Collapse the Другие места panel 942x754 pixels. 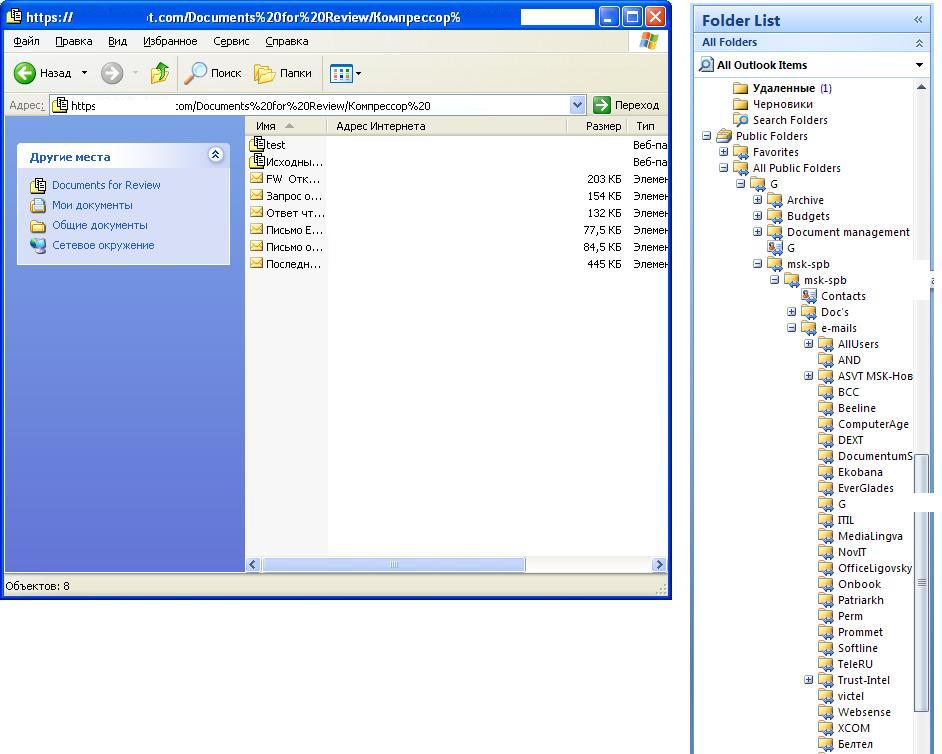pos(216,155)
